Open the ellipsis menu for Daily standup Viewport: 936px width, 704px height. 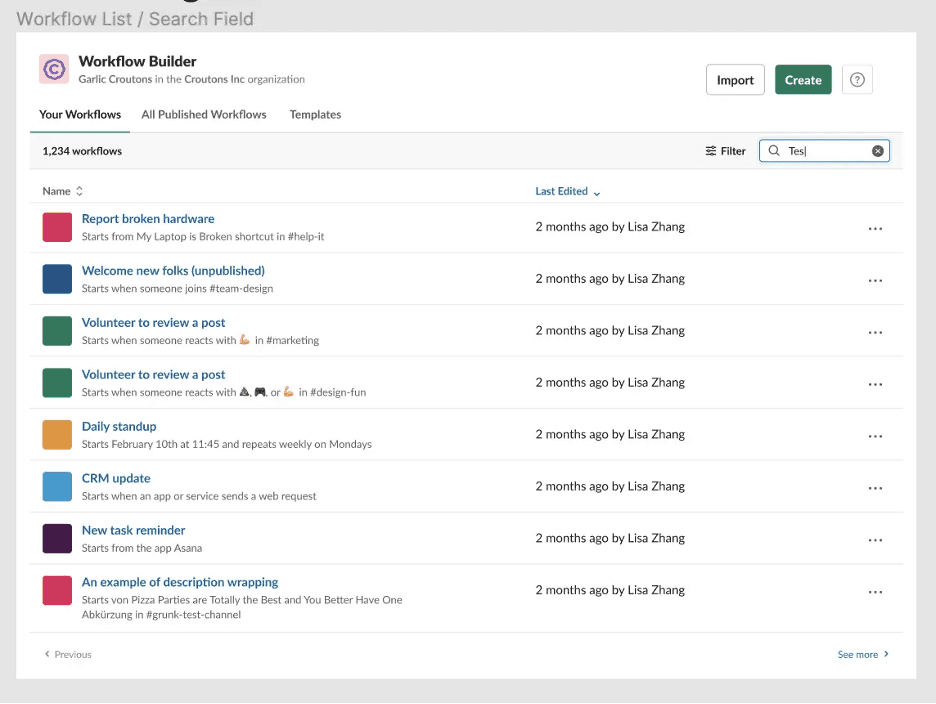[x=875, y=436]
